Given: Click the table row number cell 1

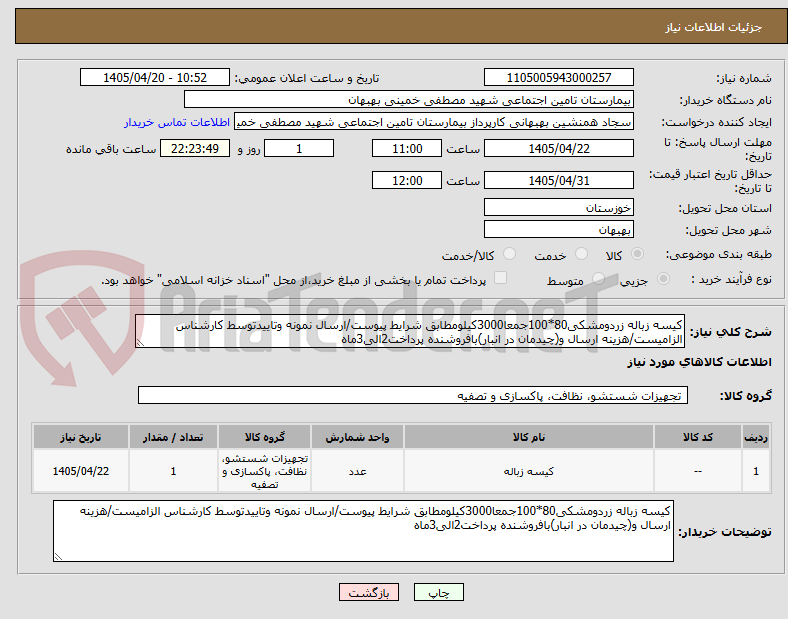Looking at the screenshot, I should [x=756, y=471].
